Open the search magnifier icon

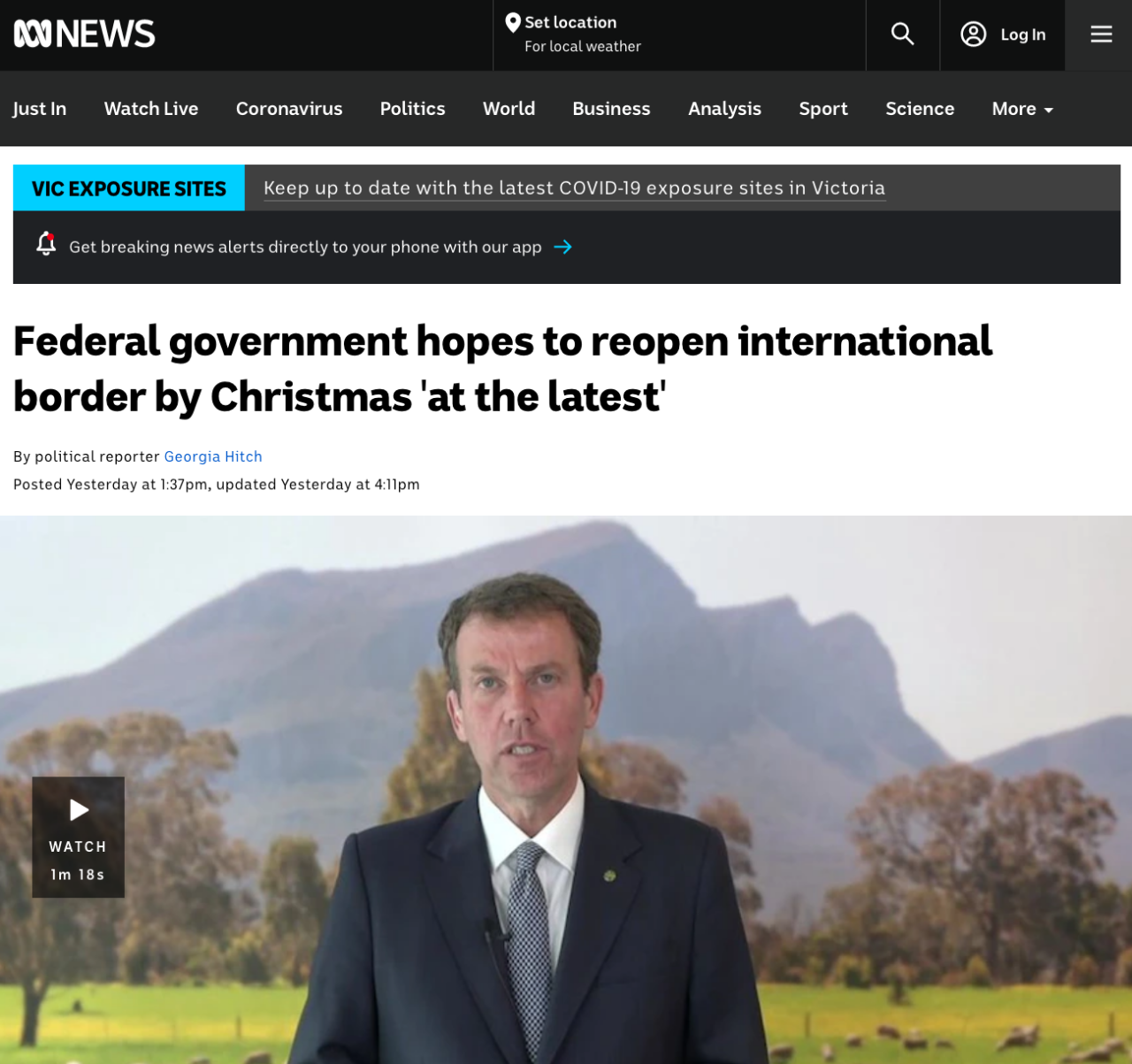coord(902,34)
